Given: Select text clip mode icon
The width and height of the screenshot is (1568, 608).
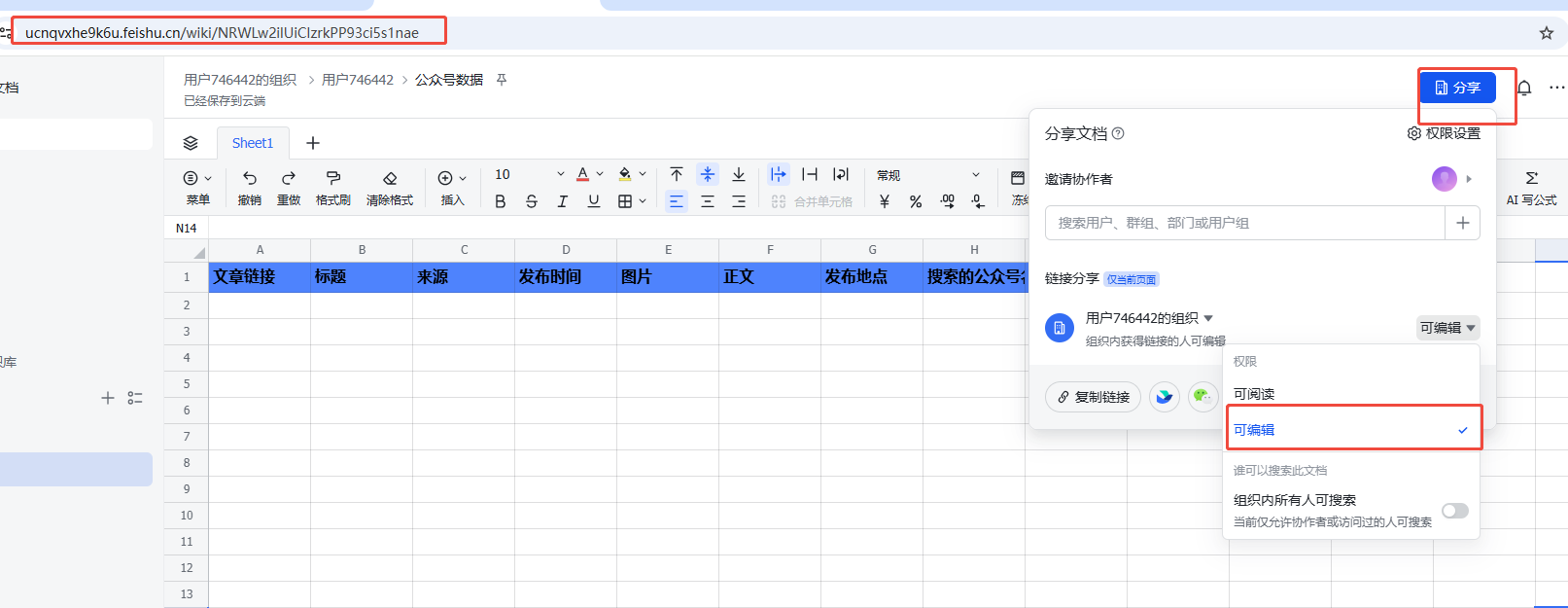Looking at the screenshot, I should [x=810, y=174].
